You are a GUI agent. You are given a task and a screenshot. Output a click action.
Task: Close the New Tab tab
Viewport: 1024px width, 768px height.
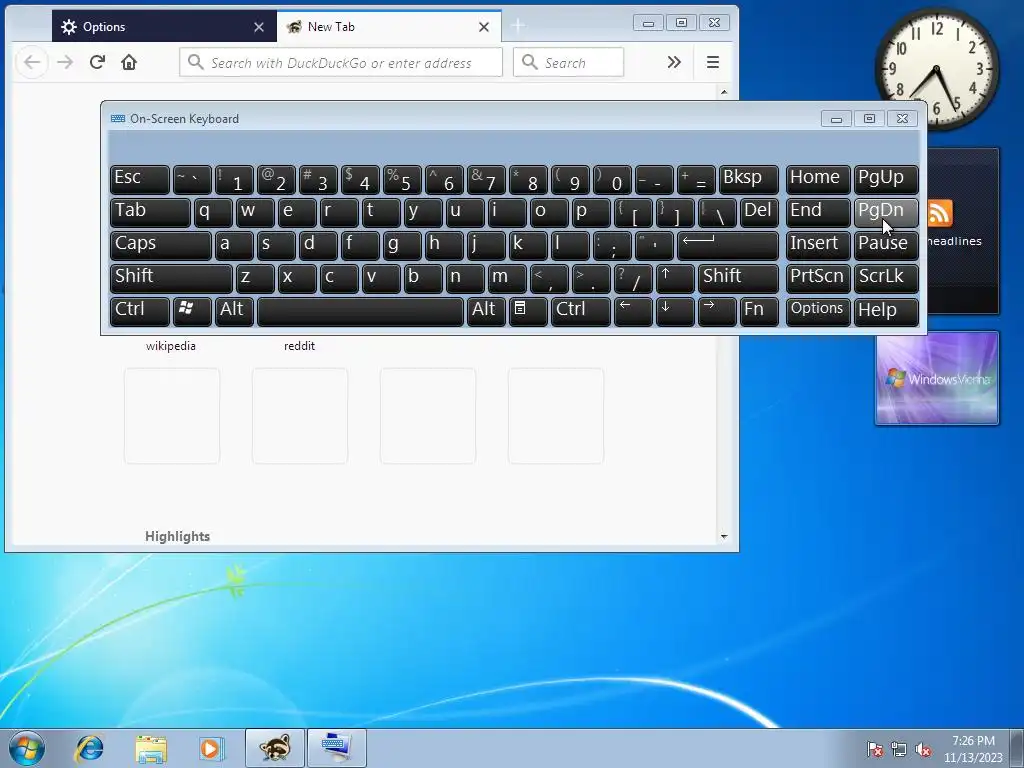(484, 27)
